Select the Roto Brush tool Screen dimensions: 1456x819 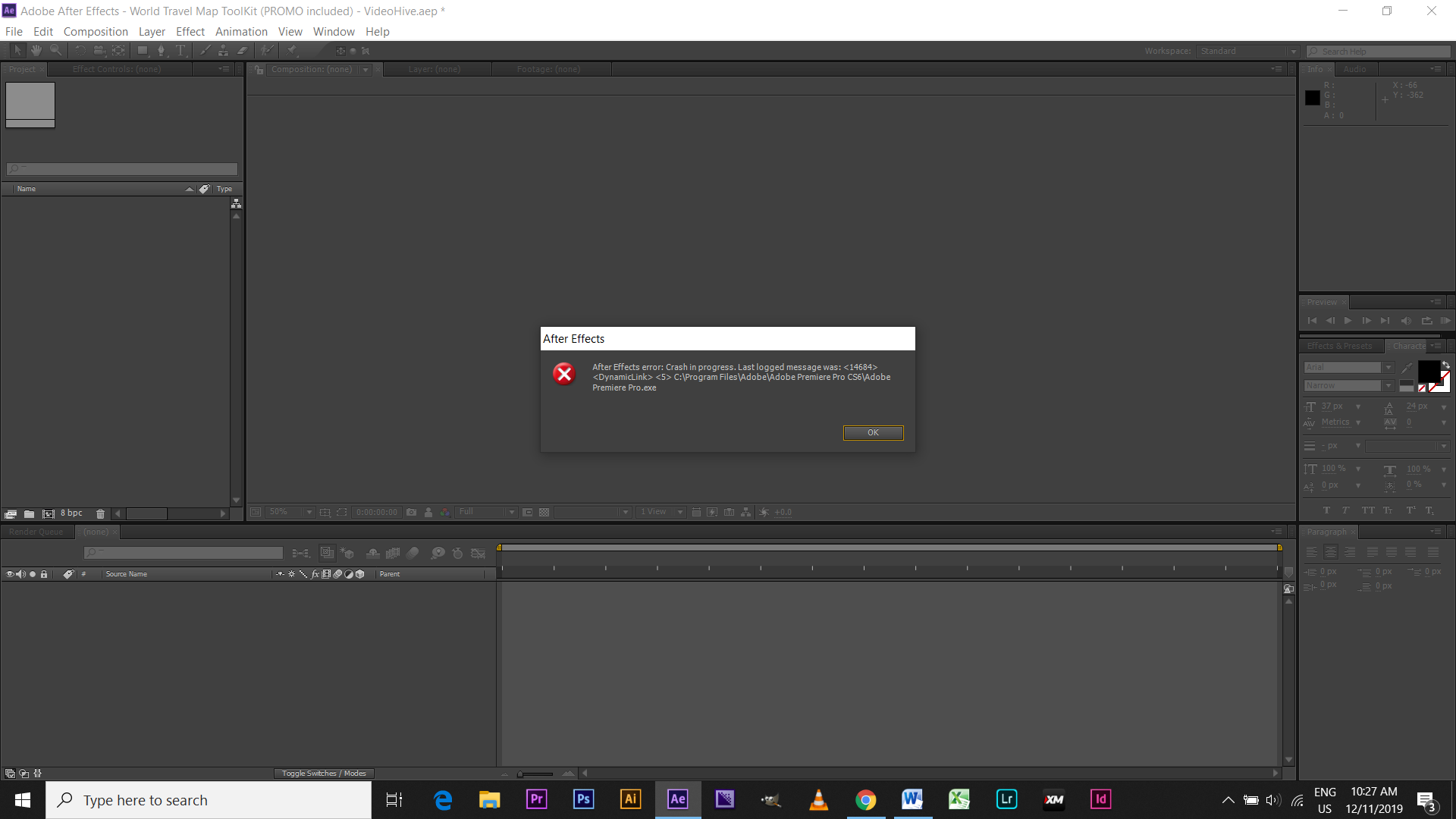click(x=266, y=50)
